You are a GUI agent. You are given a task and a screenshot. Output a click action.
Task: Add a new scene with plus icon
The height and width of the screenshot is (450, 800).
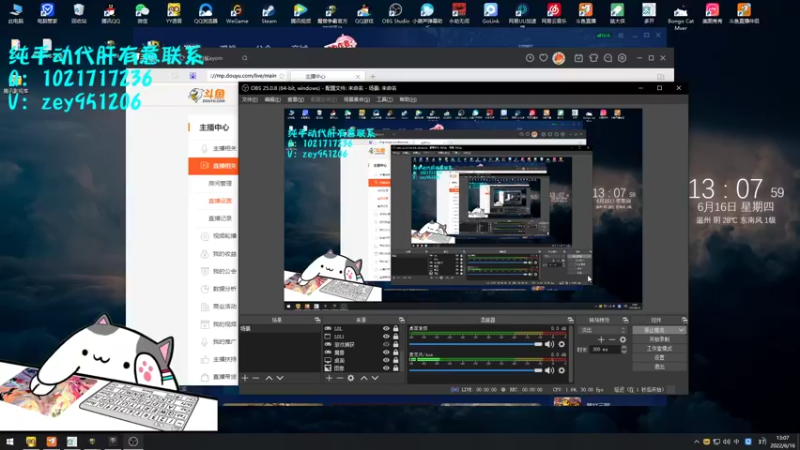[x=245, y=378]
